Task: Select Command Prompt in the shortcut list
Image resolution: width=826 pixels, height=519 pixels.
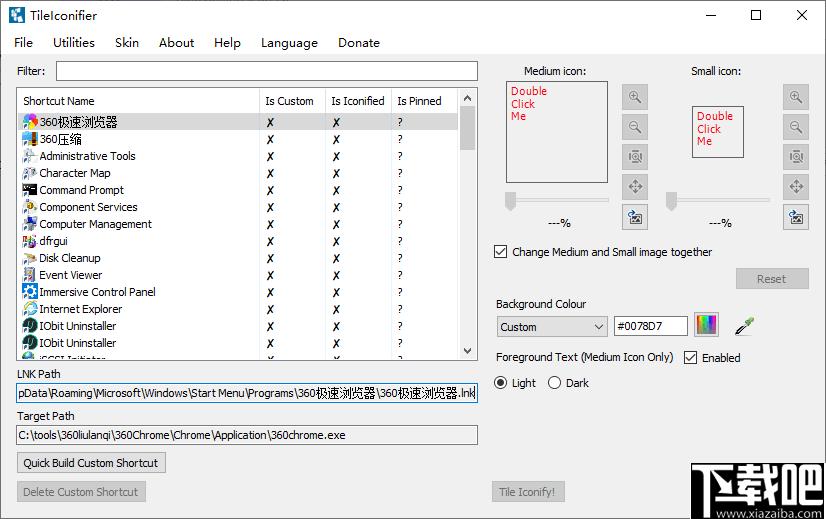Action: click(82, 190)
